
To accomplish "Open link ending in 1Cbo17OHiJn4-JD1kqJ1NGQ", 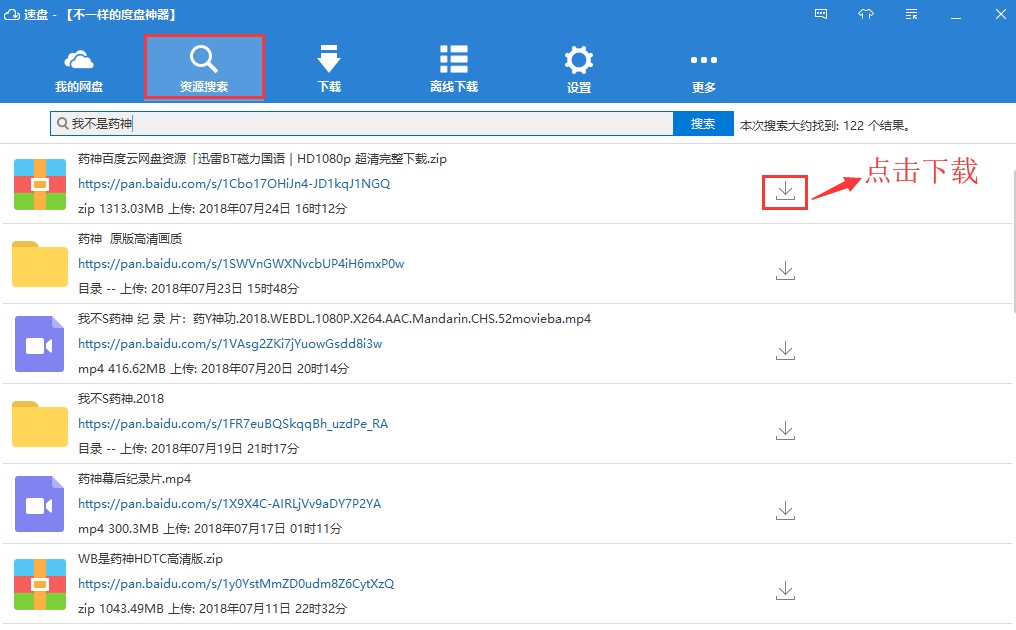I will (234, 183).
